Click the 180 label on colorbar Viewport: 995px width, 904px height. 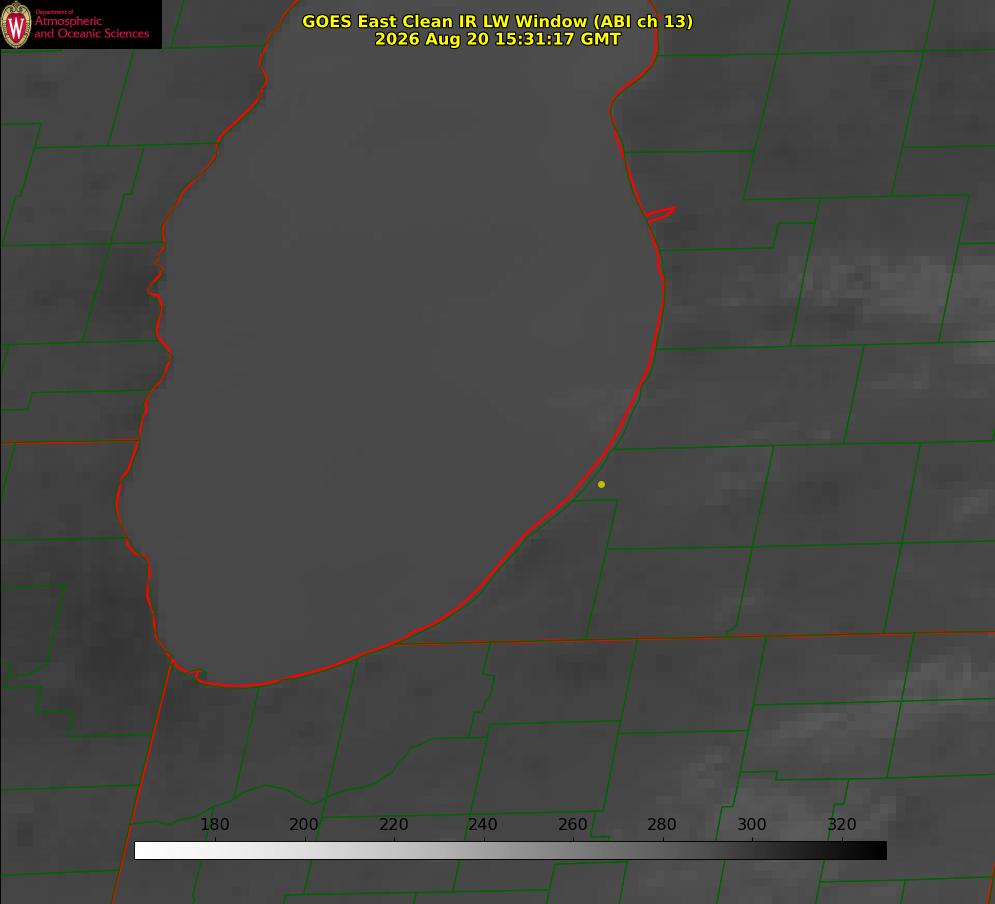click(214, 824)
